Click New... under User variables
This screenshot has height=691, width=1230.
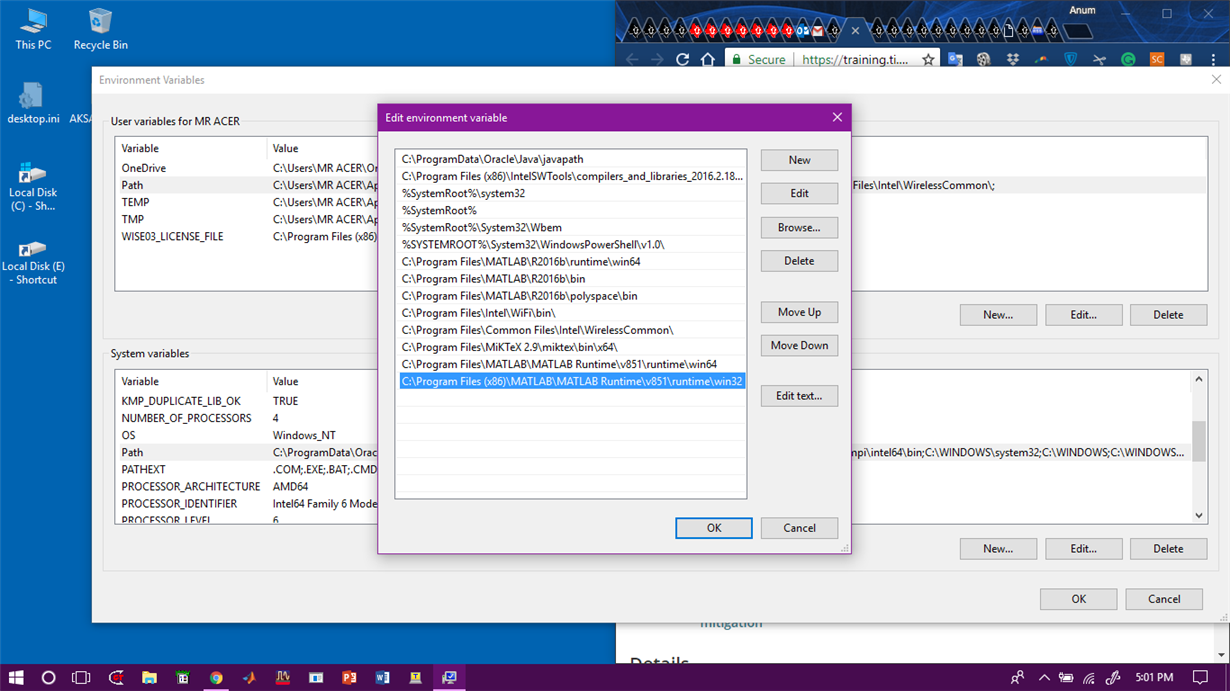(x=997, y=314)
